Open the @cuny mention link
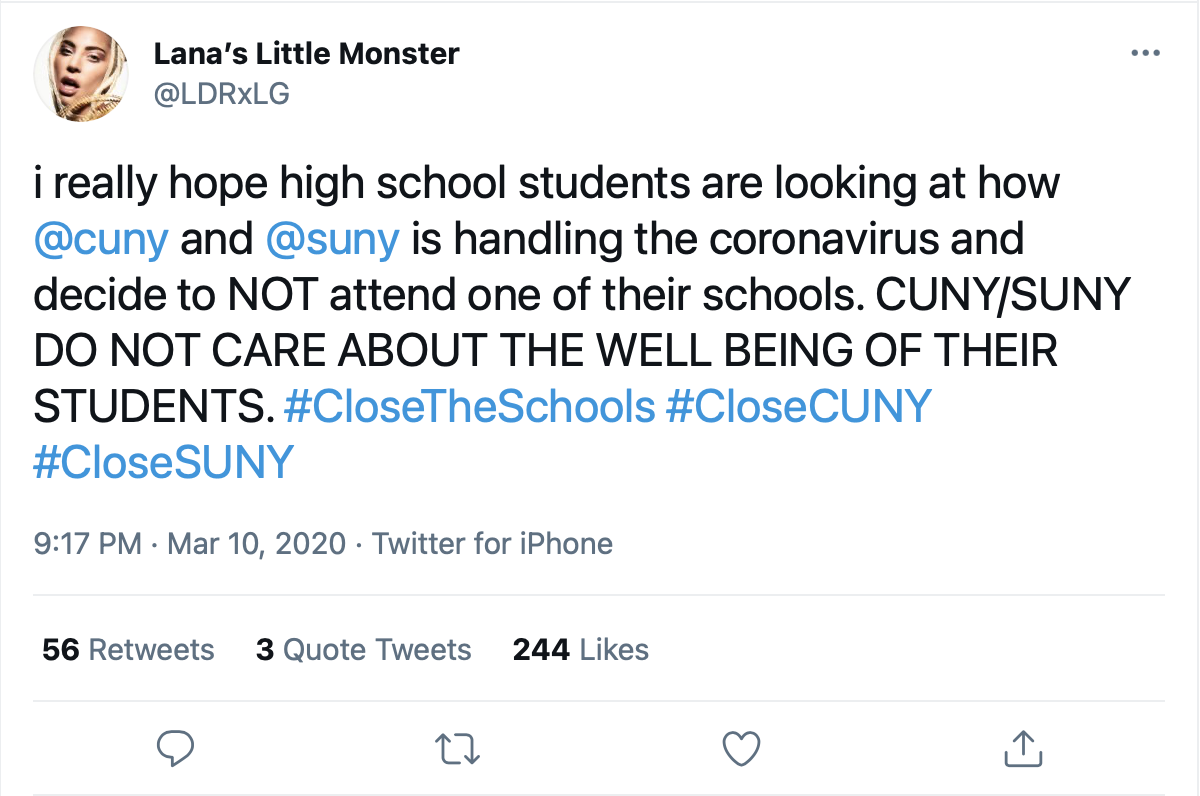The height and width of the screenshot is (796, 1200). tap(101, 240)
